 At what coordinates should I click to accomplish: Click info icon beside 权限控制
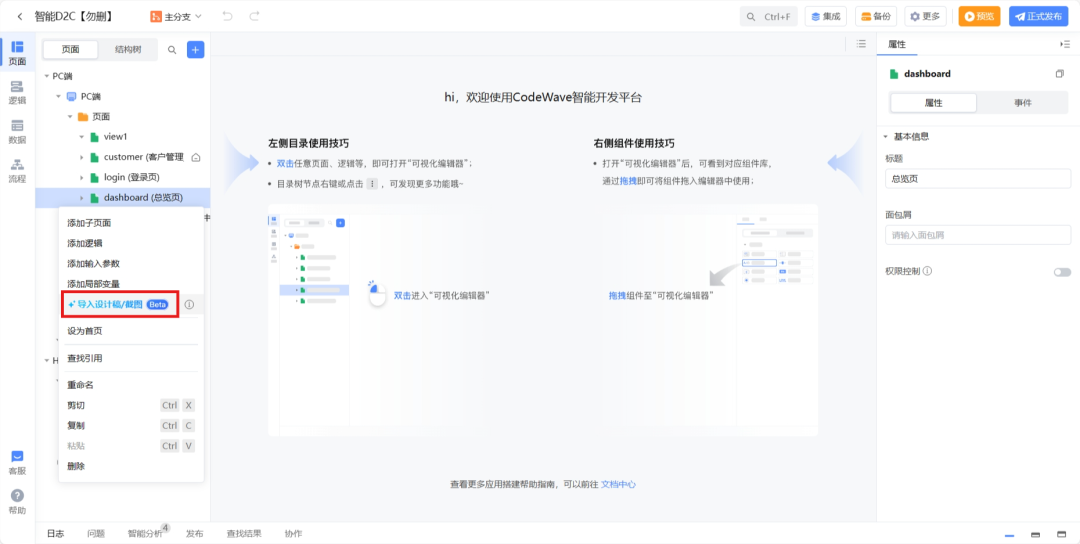point(927,271)
